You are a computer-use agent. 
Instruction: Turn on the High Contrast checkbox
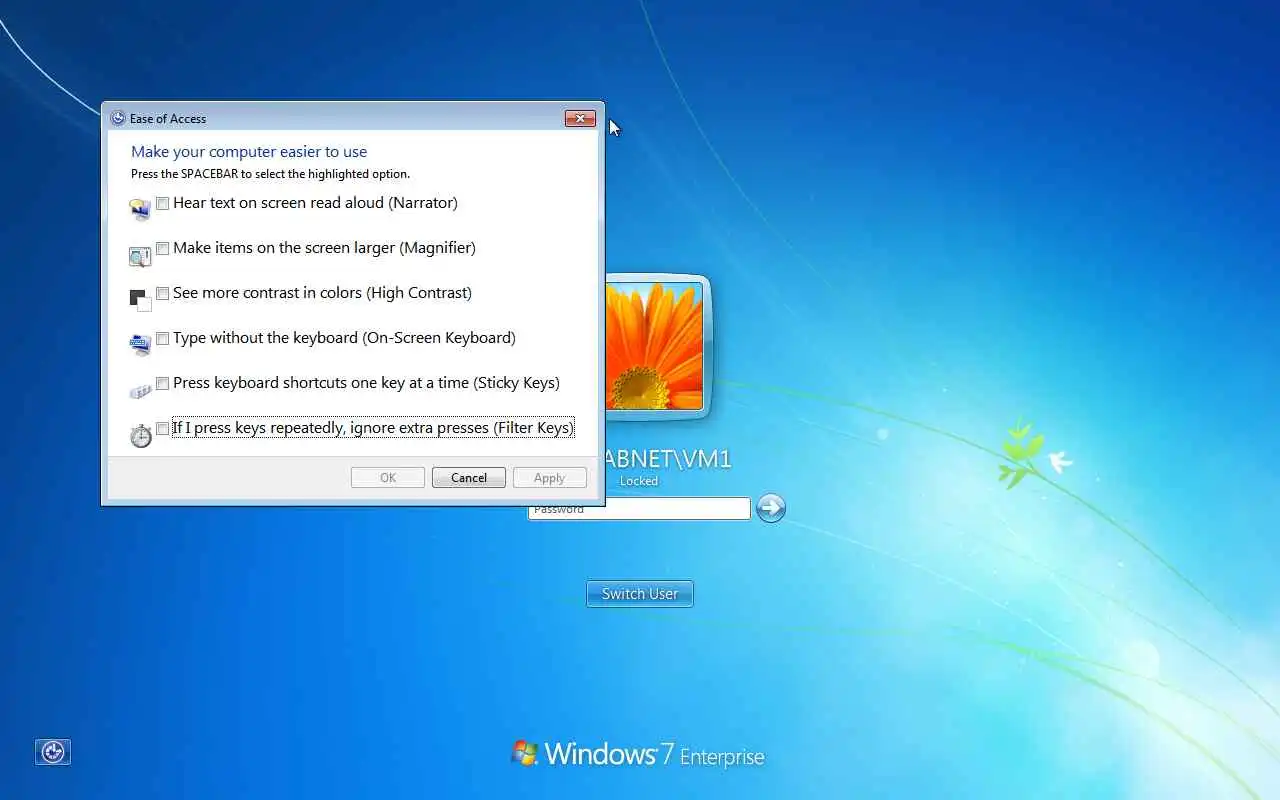click(162, 294)
